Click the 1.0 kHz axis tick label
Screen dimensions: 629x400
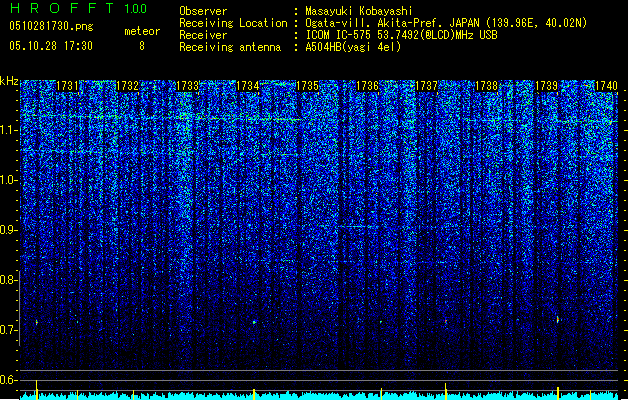[x=9, y=180]
